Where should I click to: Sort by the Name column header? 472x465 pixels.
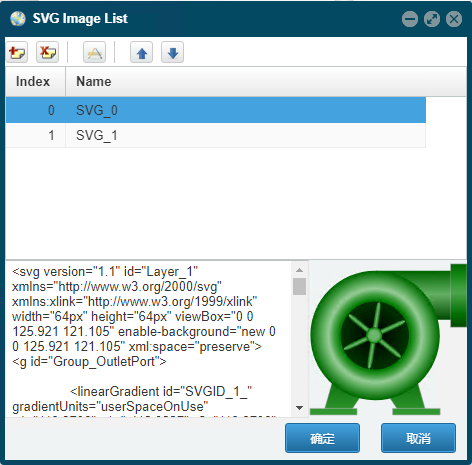(266, 82)
